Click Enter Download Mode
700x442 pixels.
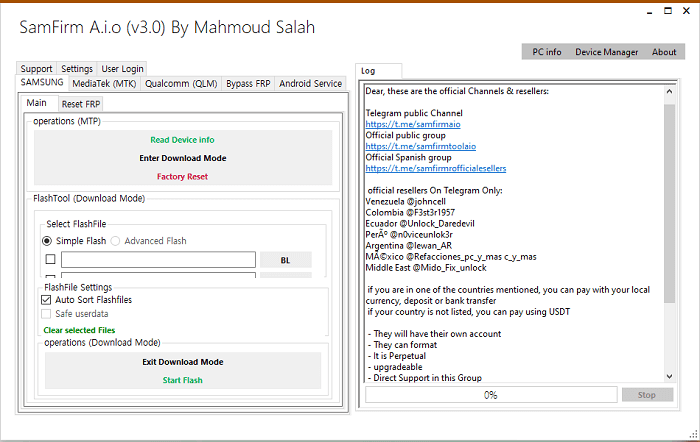[183, 158]
